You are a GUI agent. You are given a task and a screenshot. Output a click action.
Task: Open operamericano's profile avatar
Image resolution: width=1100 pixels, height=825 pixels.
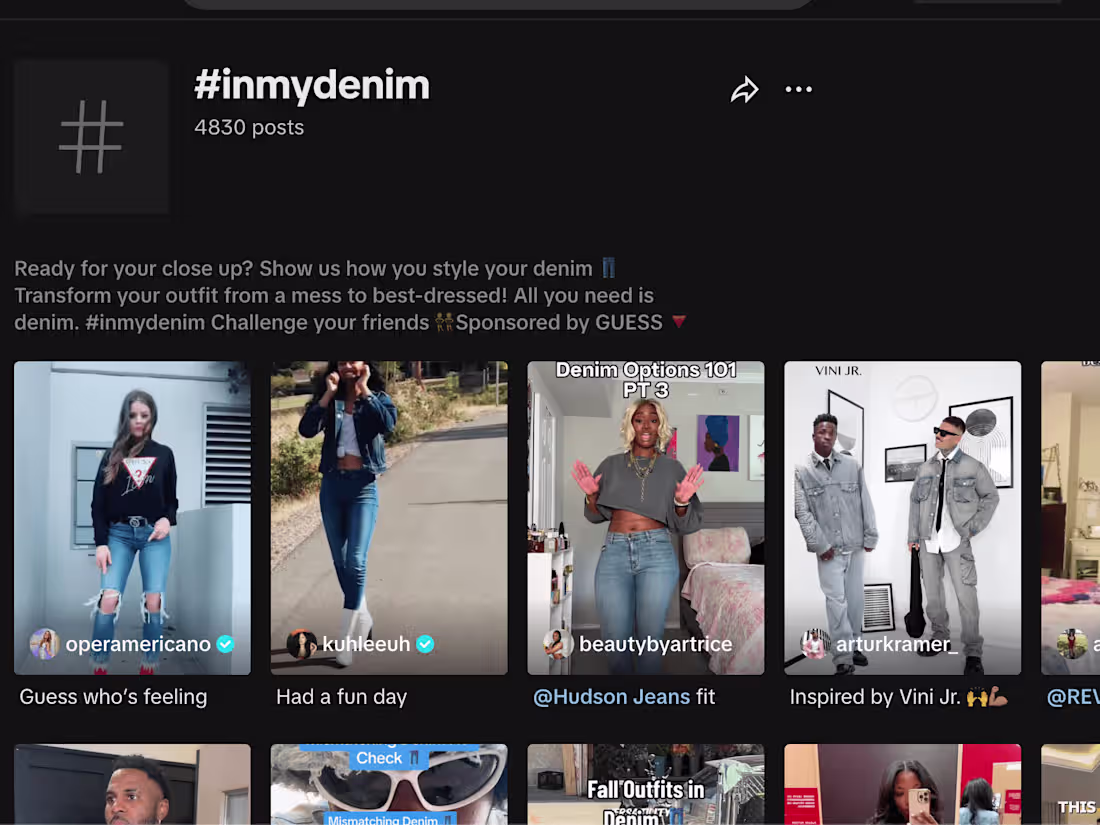point(45,644)
